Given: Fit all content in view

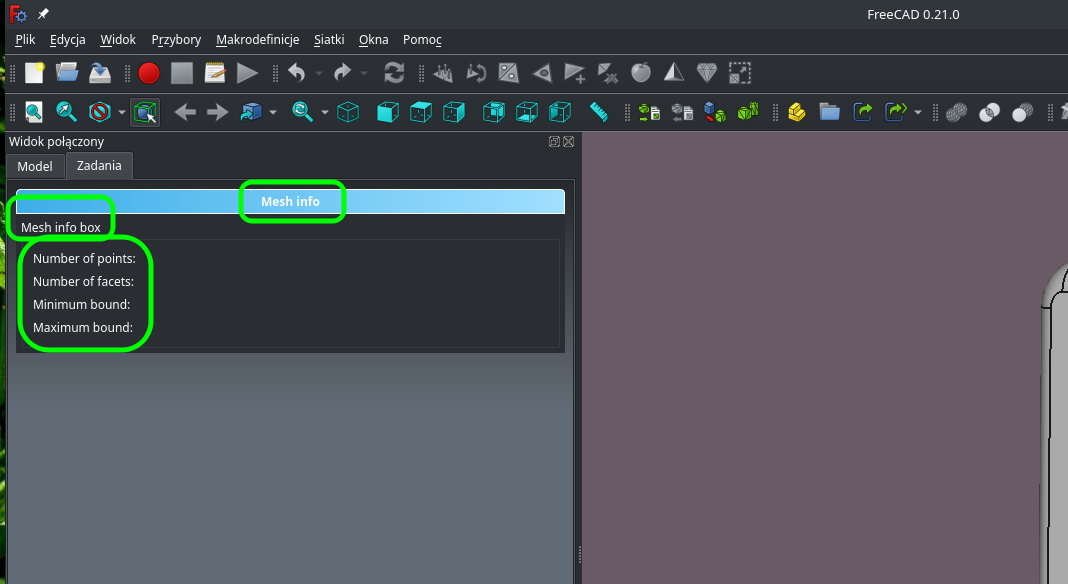Looking at the screenshot, I should [x=34, y=112].
